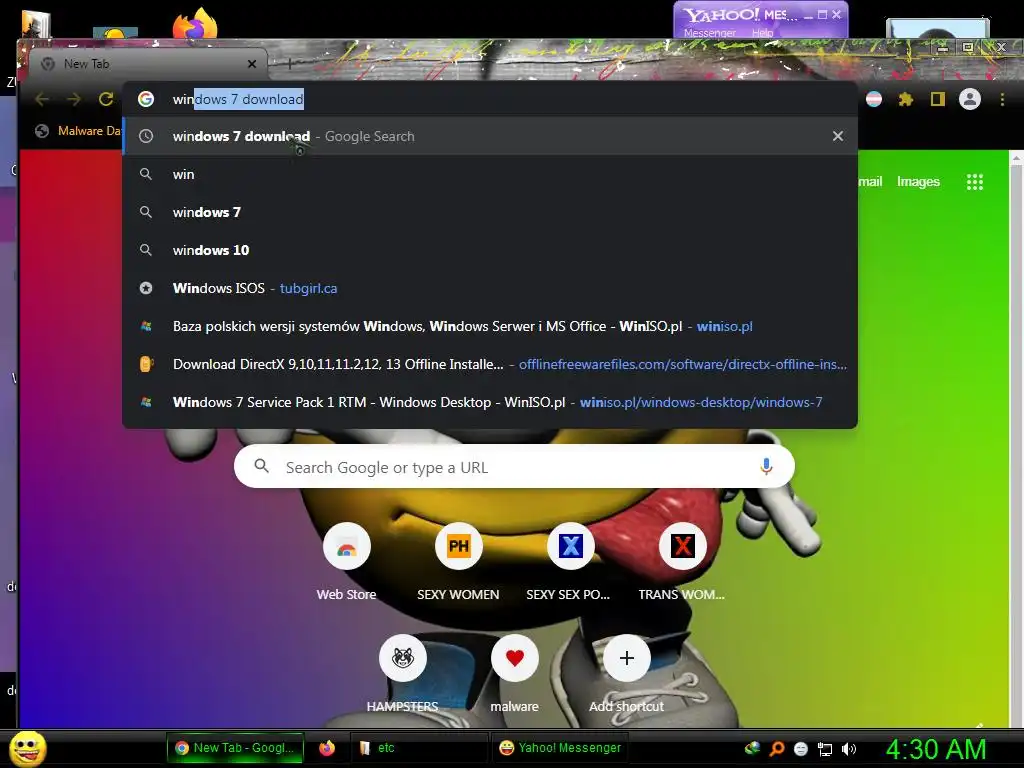Click the striped flag extension icon
The width and height of the screenshot is (1024, 768).
point(874,99)
